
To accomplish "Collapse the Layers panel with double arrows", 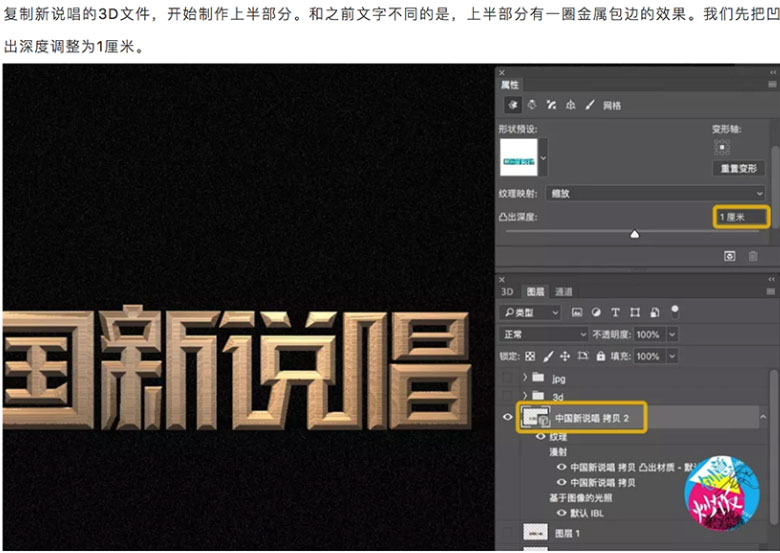I will tap(772, 279).
